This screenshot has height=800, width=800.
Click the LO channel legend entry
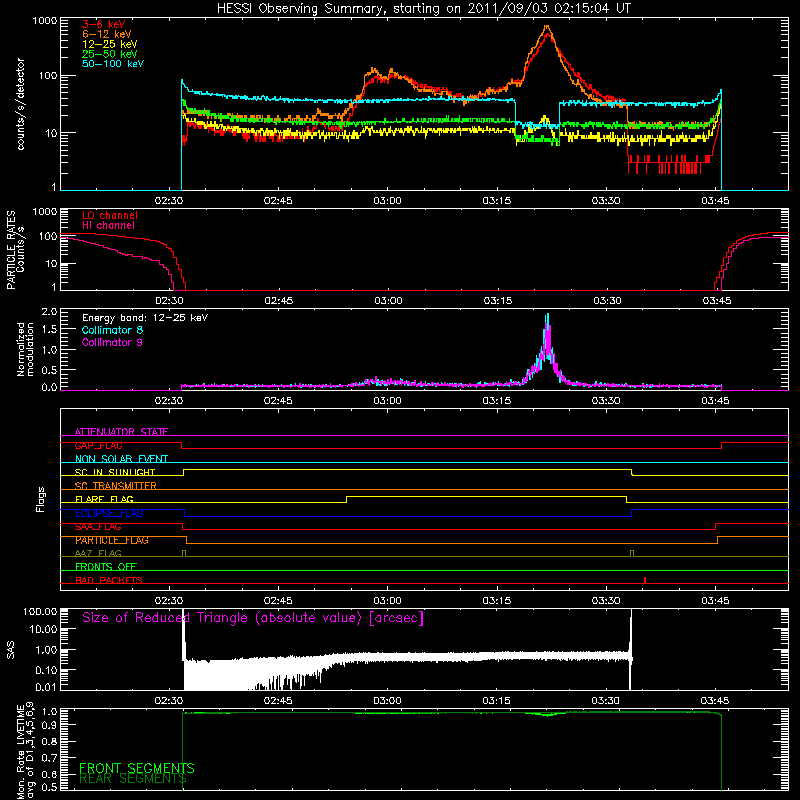coord(110,215)
